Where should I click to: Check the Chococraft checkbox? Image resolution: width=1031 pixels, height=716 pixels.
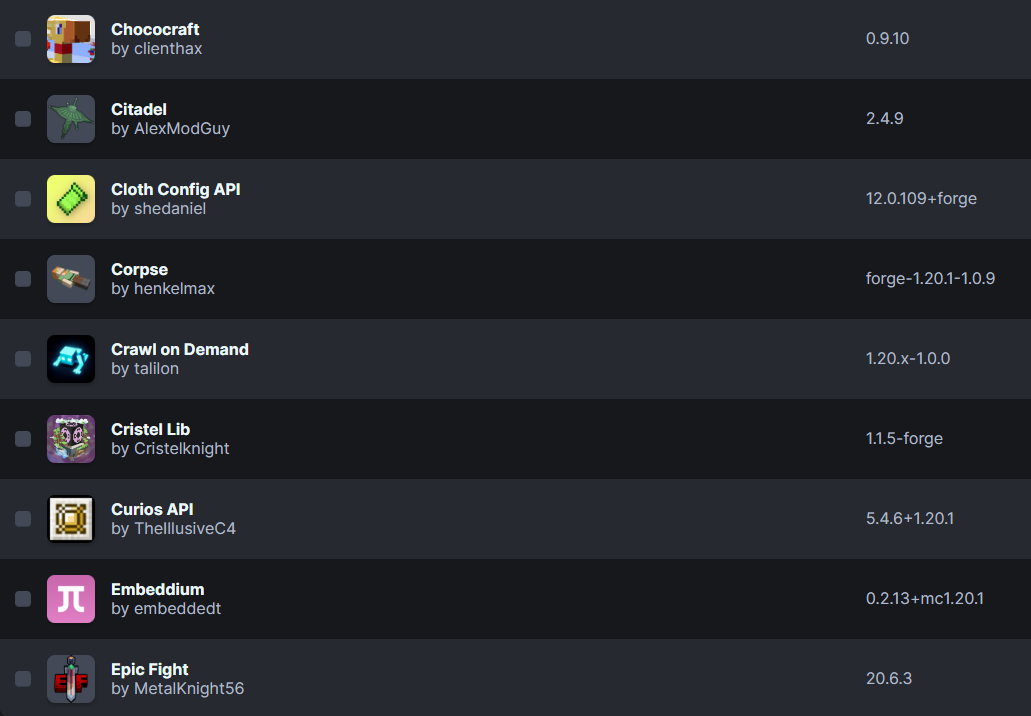[x=23, y=39]
